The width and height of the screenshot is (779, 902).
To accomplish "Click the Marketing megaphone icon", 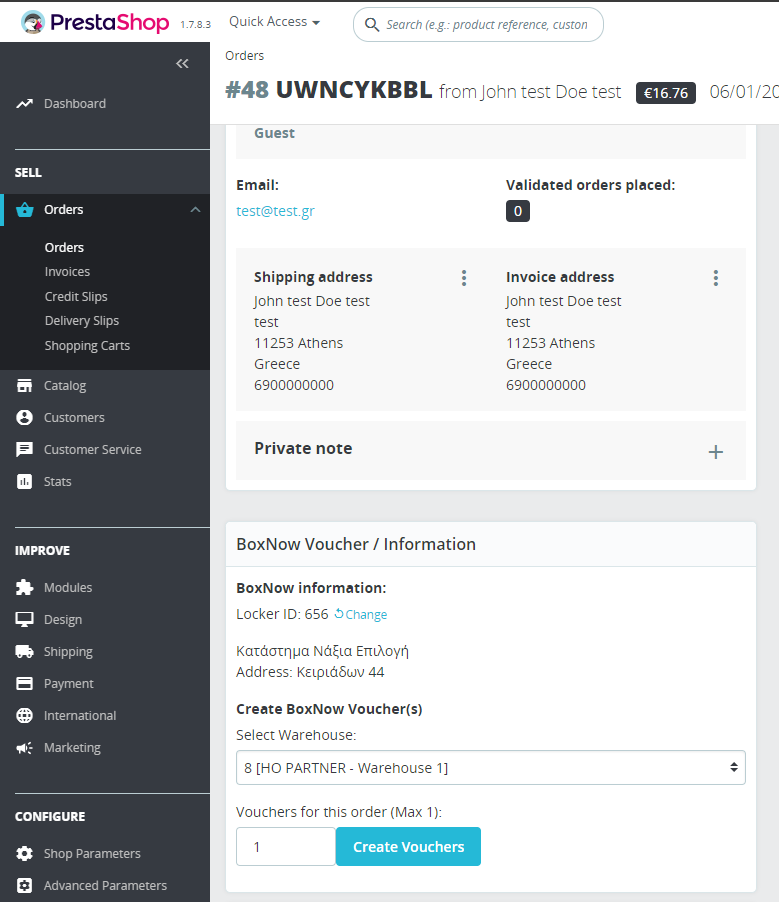I will click(25, 748).
